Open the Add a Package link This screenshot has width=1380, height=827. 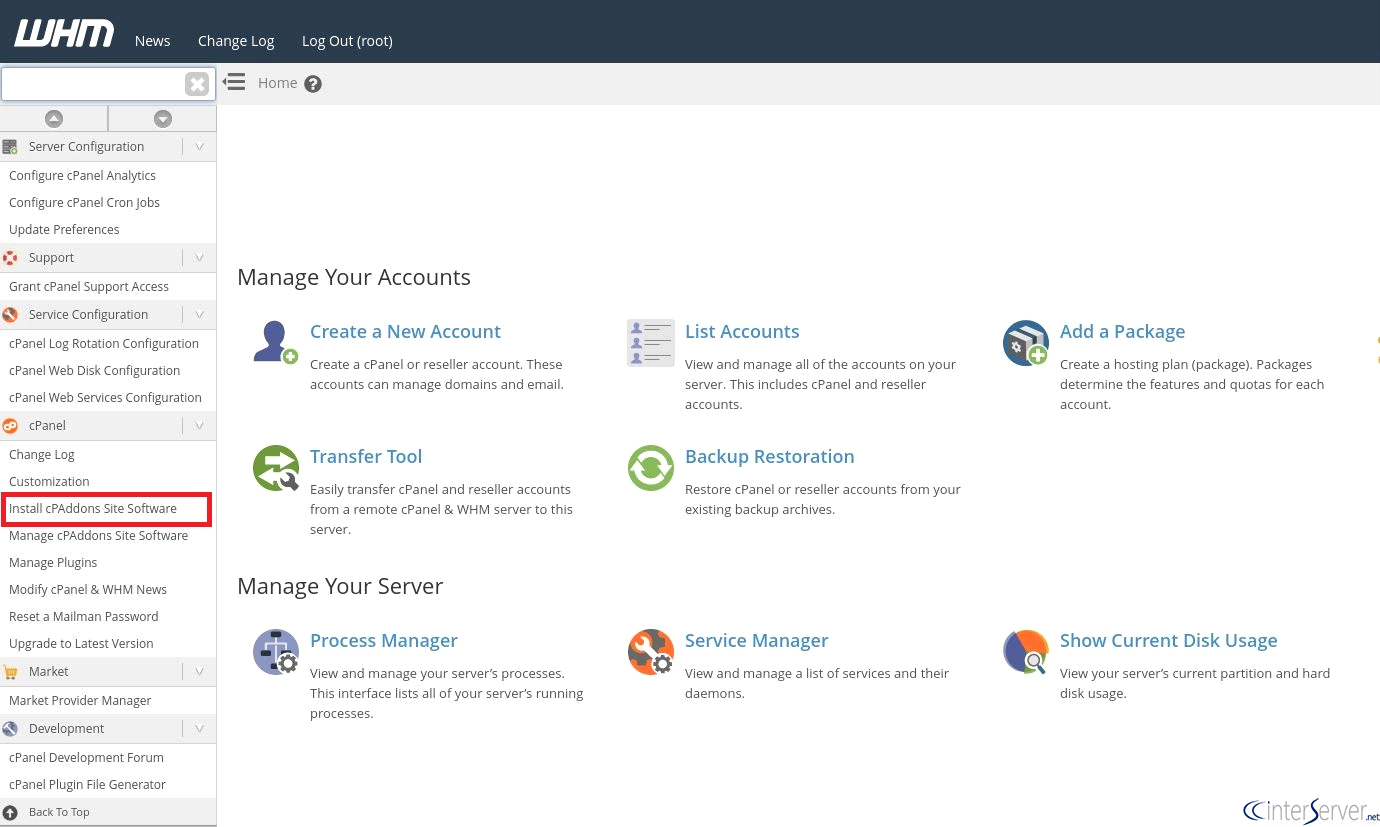point(1122,332)
